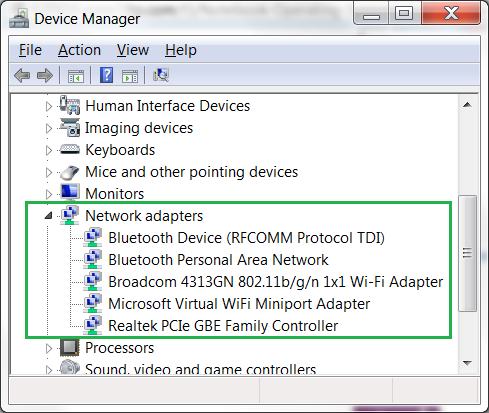
Task: Click the vertical scrollbar thumb
Action: (x=467, y=253)
